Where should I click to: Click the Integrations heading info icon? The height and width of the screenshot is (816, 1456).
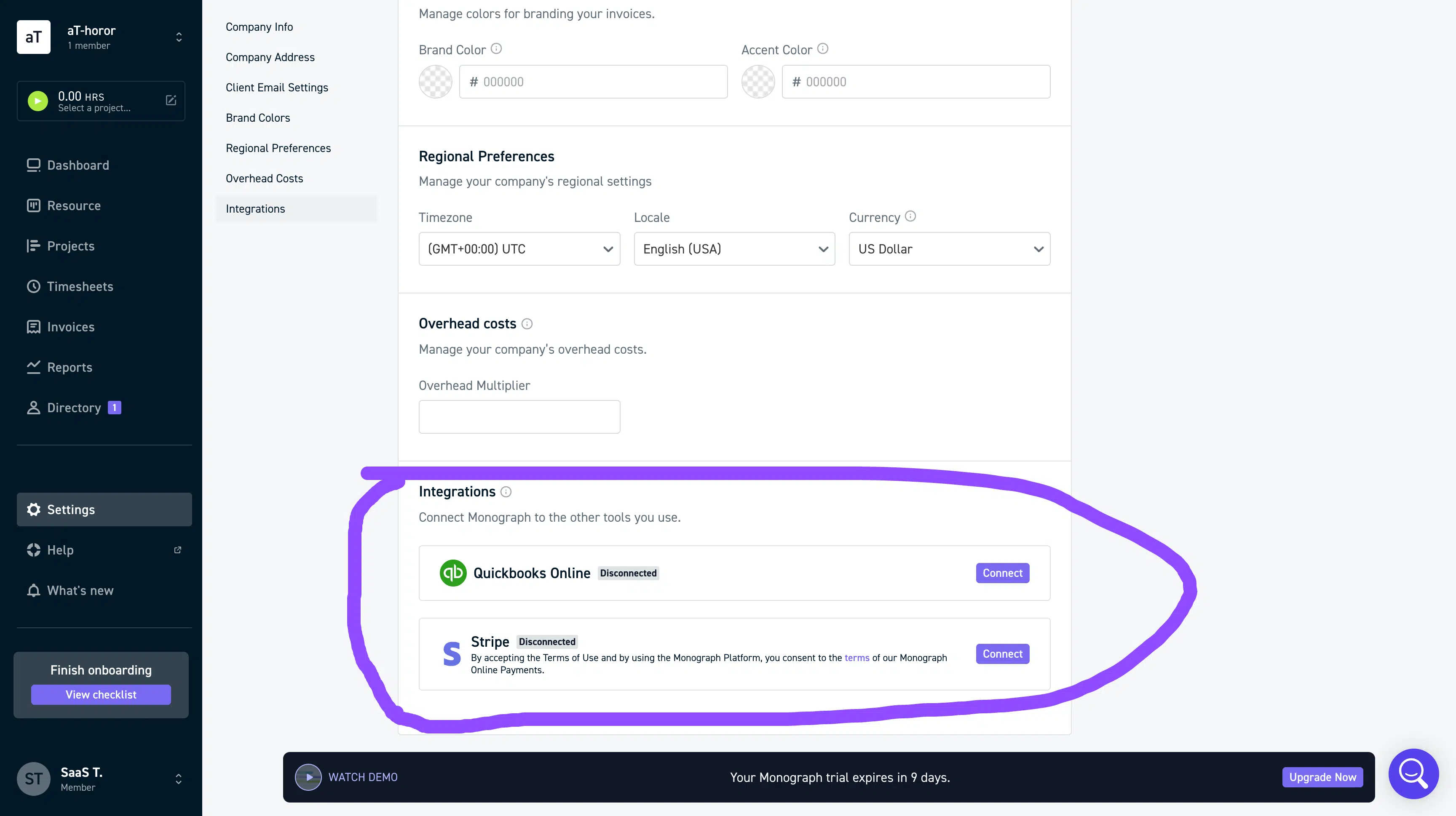click(506, 492)
